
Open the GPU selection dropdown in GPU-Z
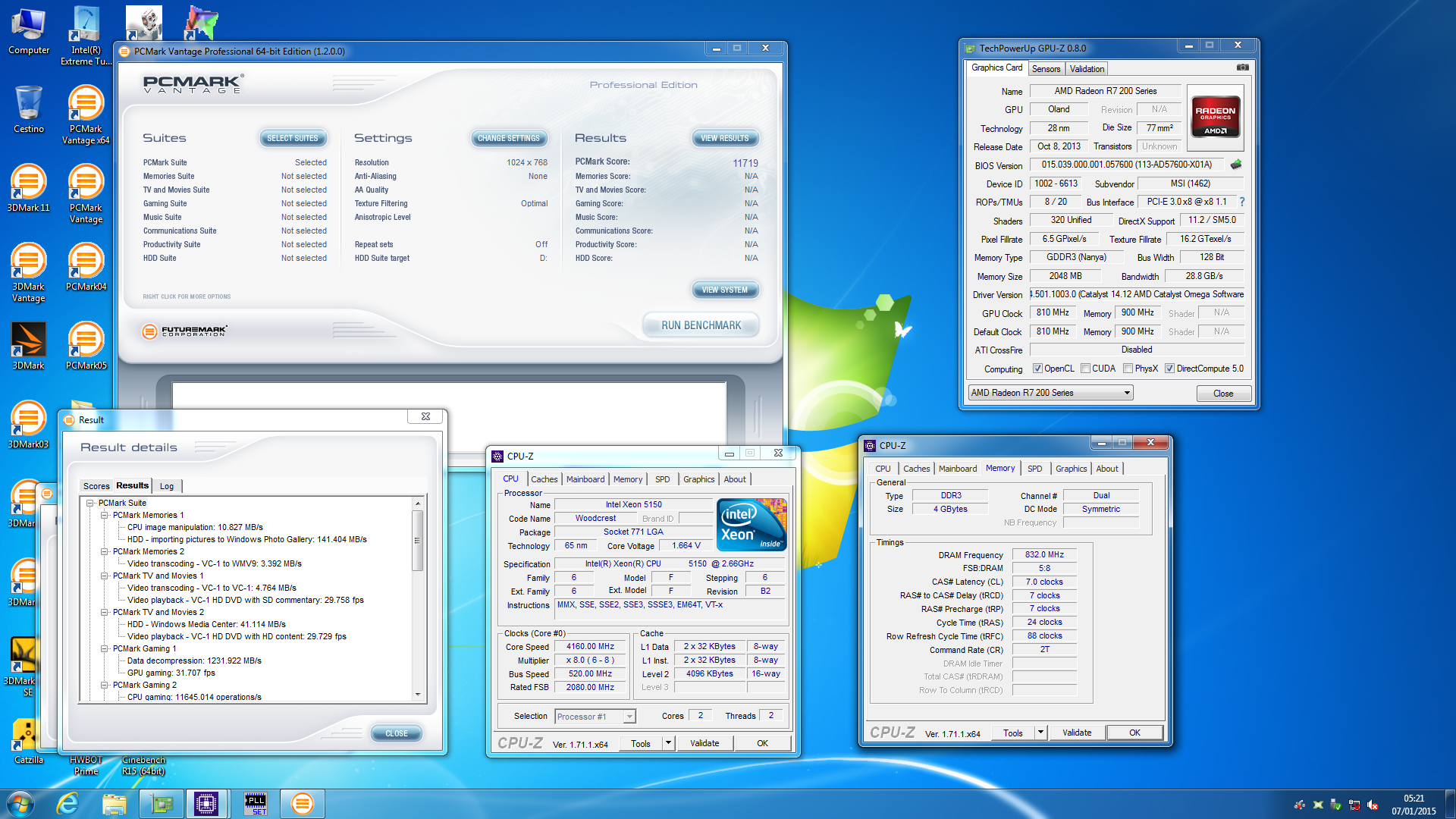[x=1051, y=393]
